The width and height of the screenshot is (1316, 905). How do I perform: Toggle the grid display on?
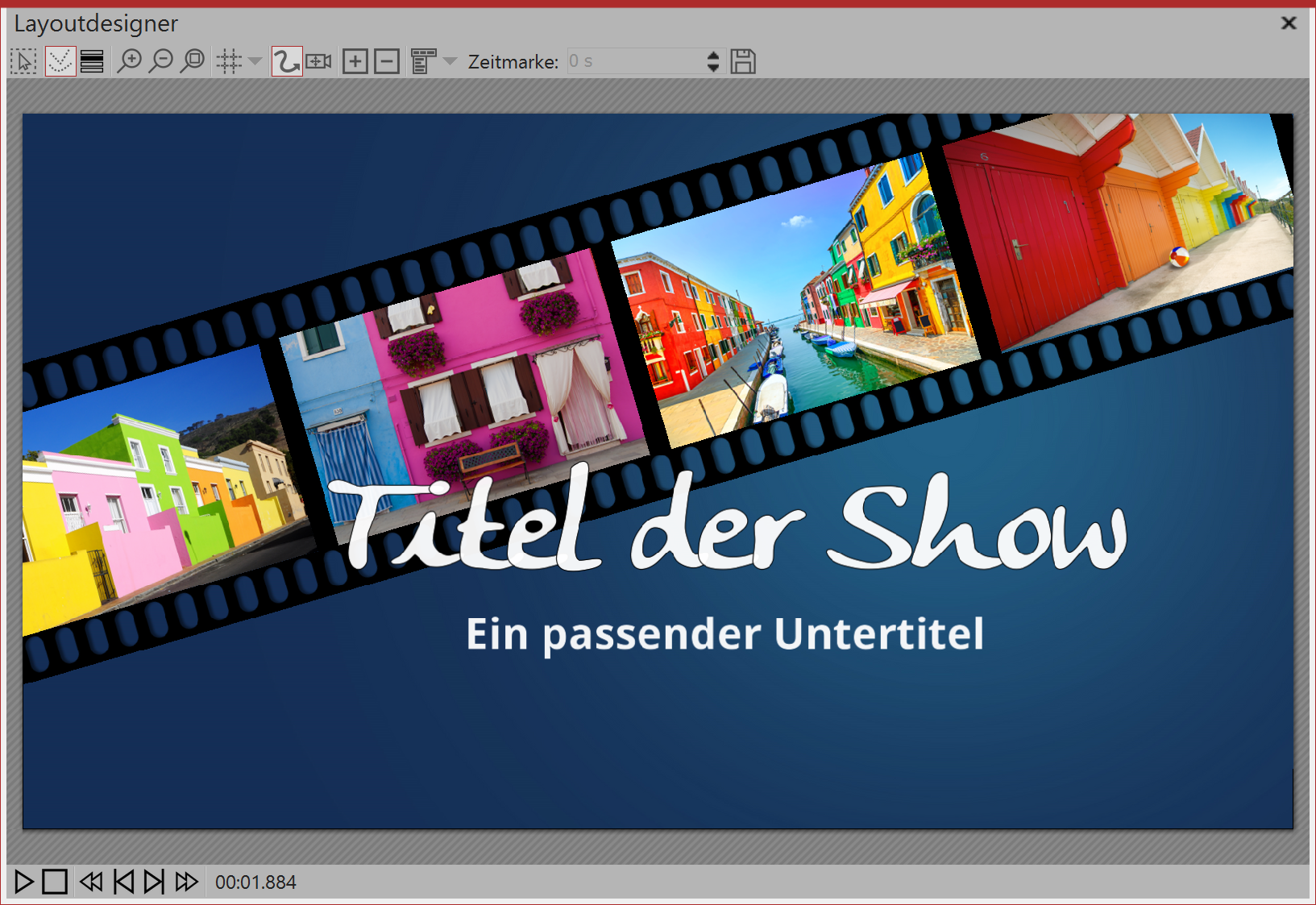(x=228, y=60)
